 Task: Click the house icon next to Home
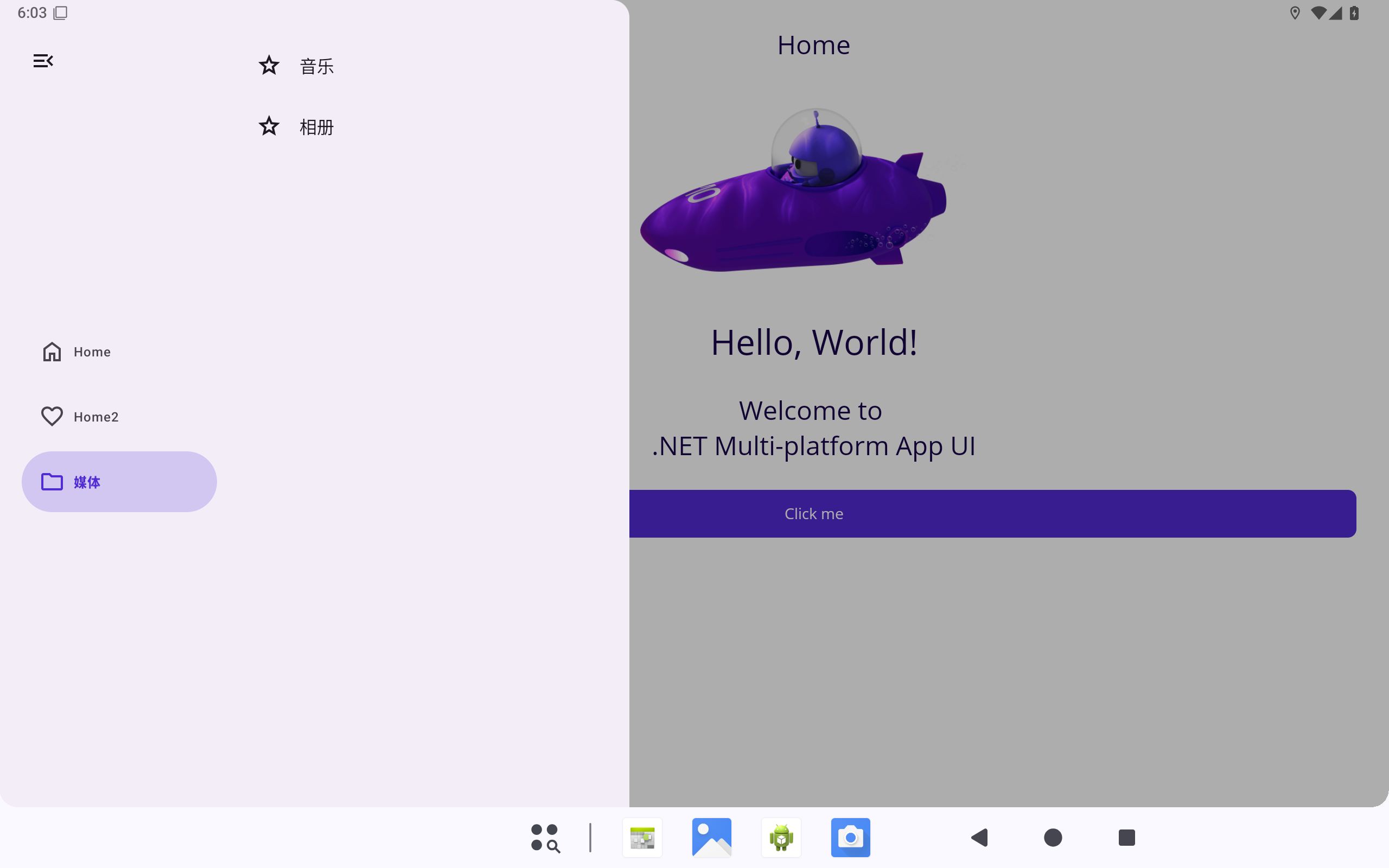pyautogui.click(x=52, y=352)
